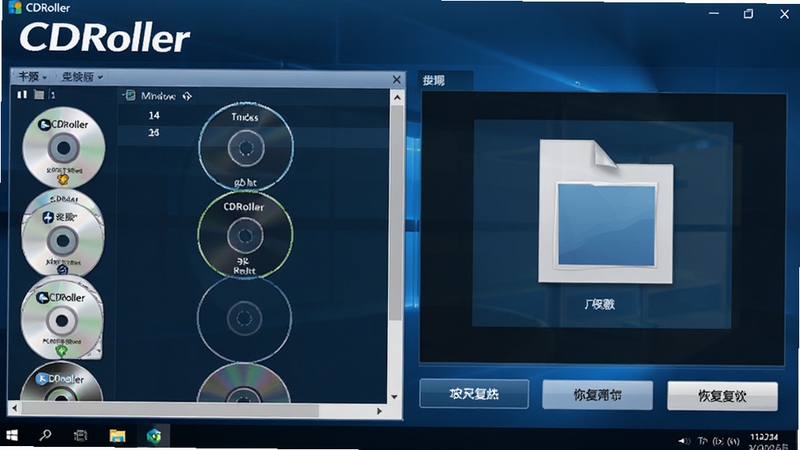Click the CDRoller app icon on the taskbar
Image resolution: width=800 pixels, height=450 pixels.
tap(154, 436)
